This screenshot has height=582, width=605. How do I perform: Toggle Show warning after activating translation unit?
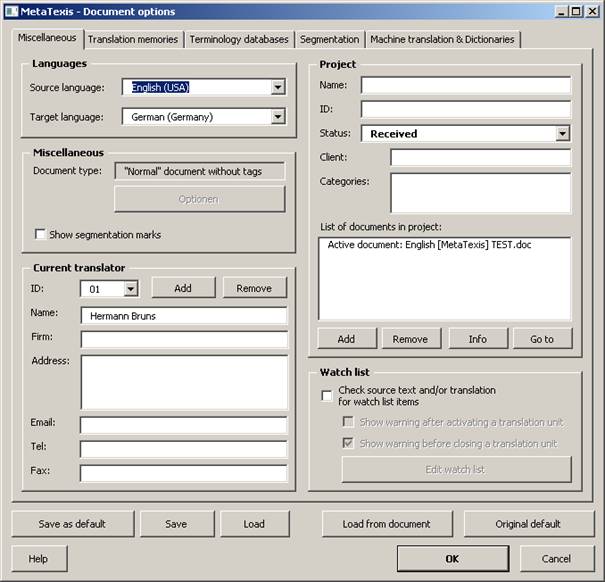pyautogui.click(x=348, y=421)
